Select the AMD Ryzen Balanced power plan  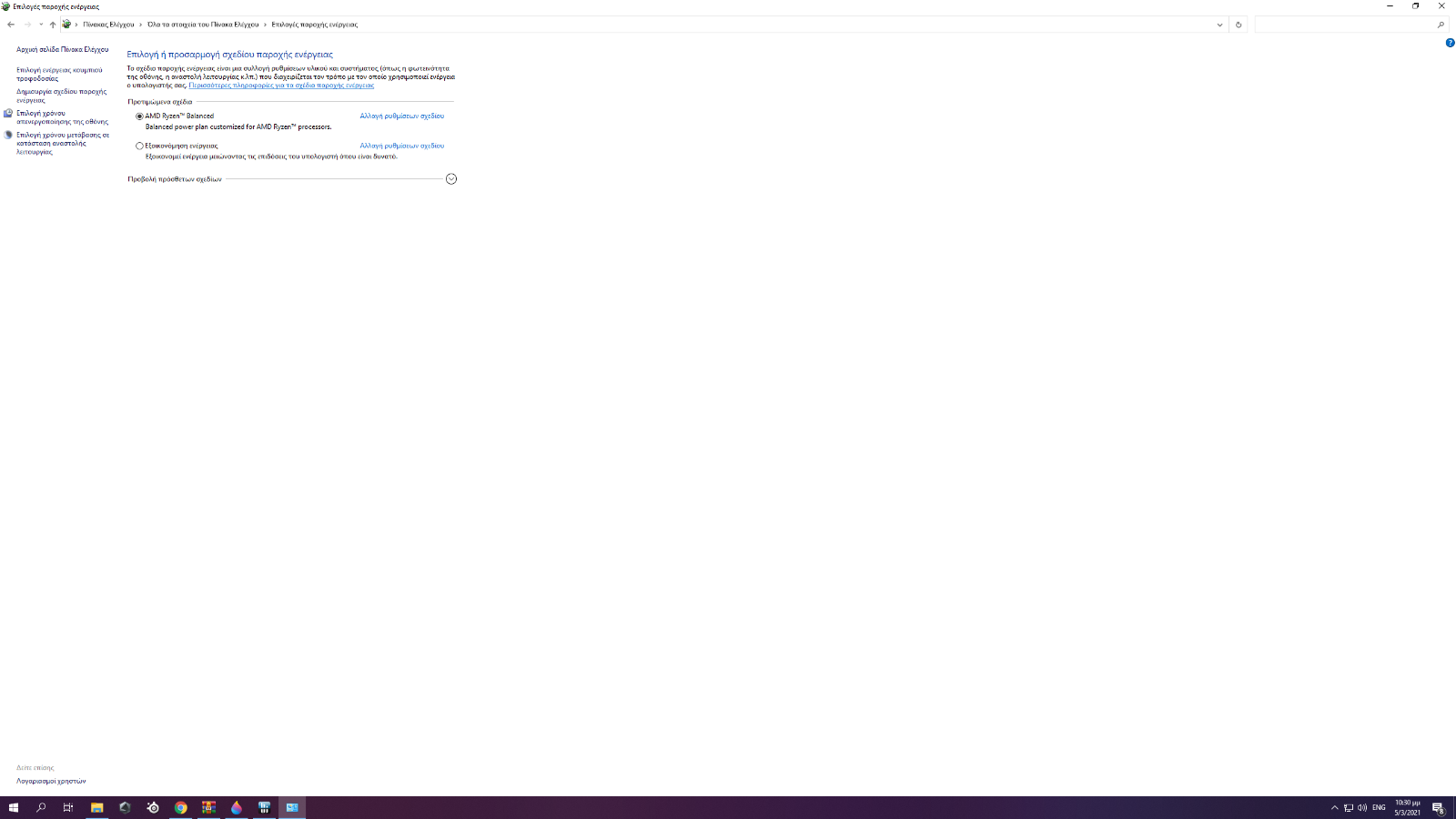click(139, 116)
